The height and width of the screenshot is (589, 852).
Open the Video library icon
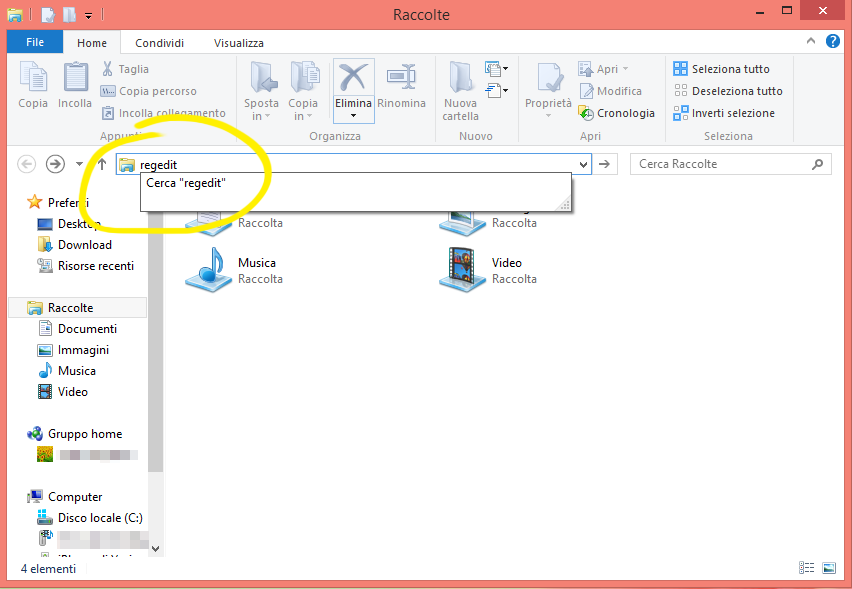(x=462, y=270)
